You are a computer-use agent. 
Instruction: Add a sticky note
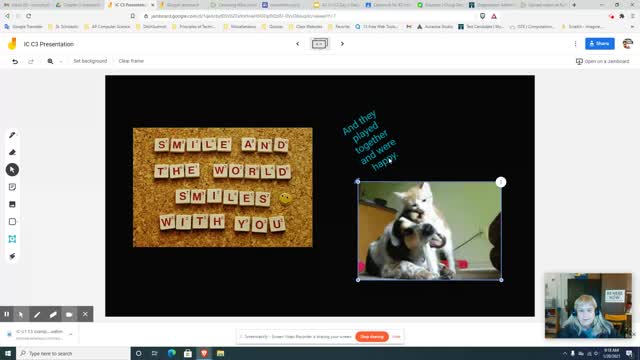12,187
